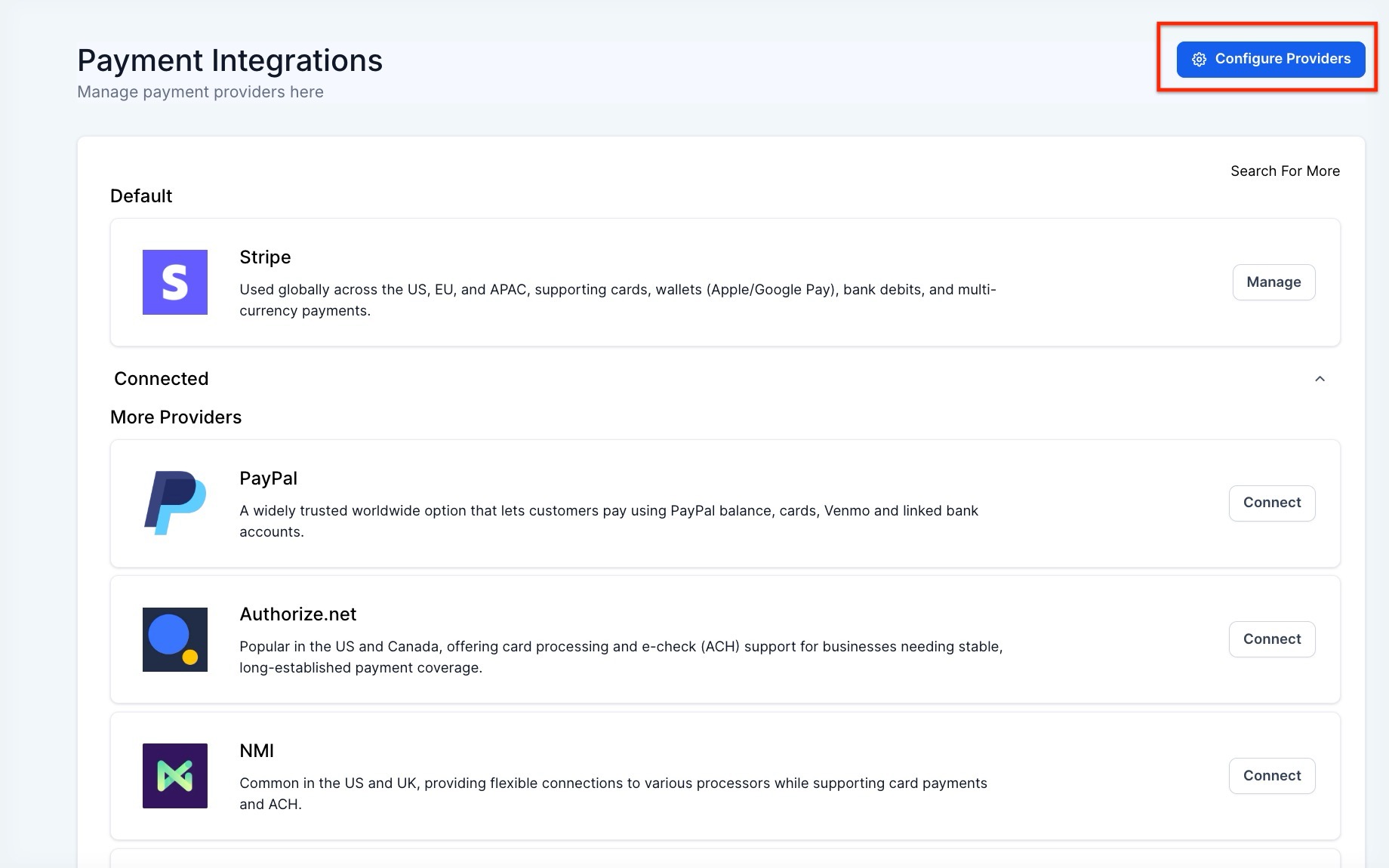Screen dimensions: 1389x868
Task: Click the Connected section label
Action: 161,379
